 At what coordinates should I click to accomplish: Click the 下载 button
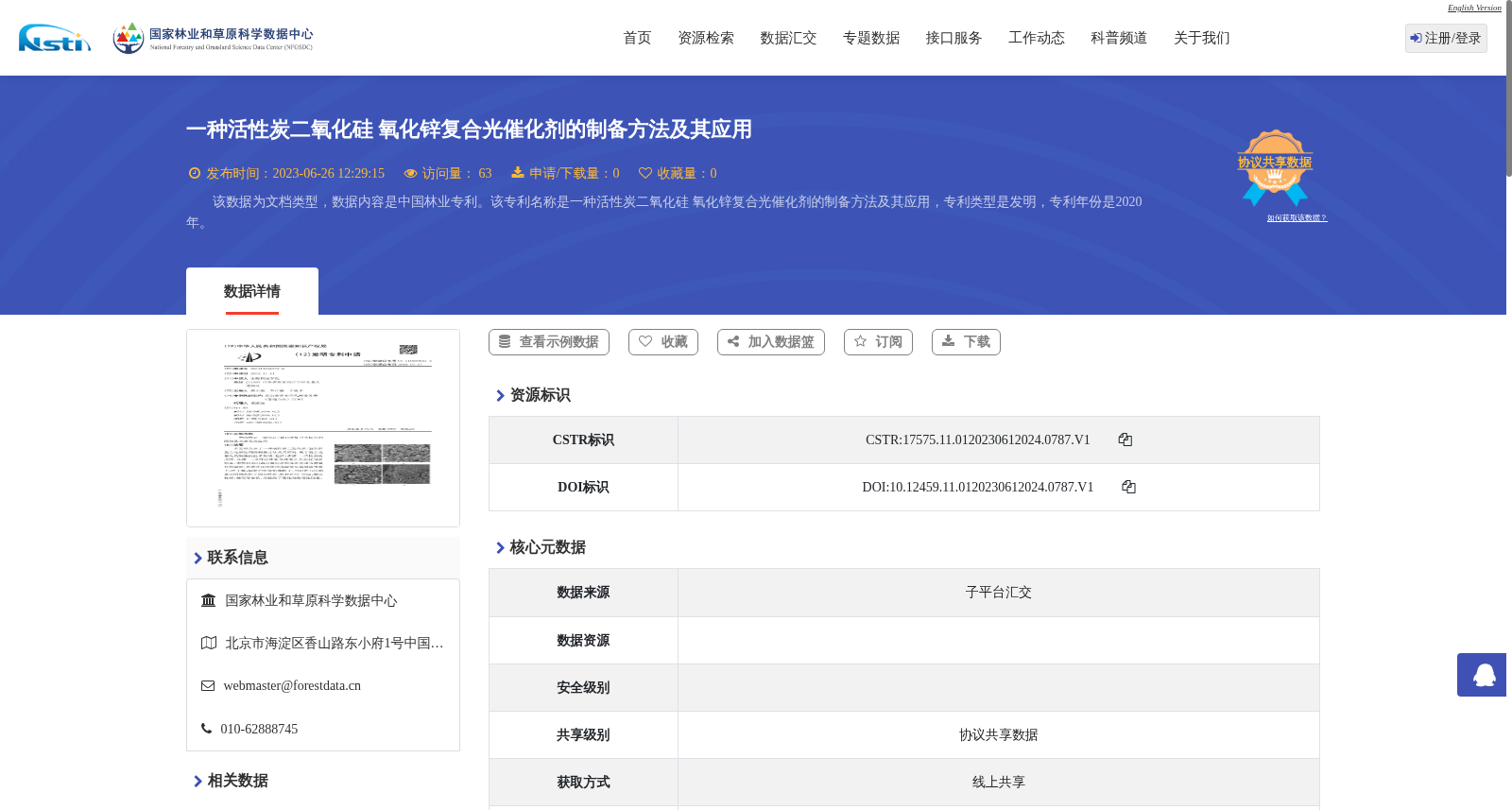coord(966,342)
